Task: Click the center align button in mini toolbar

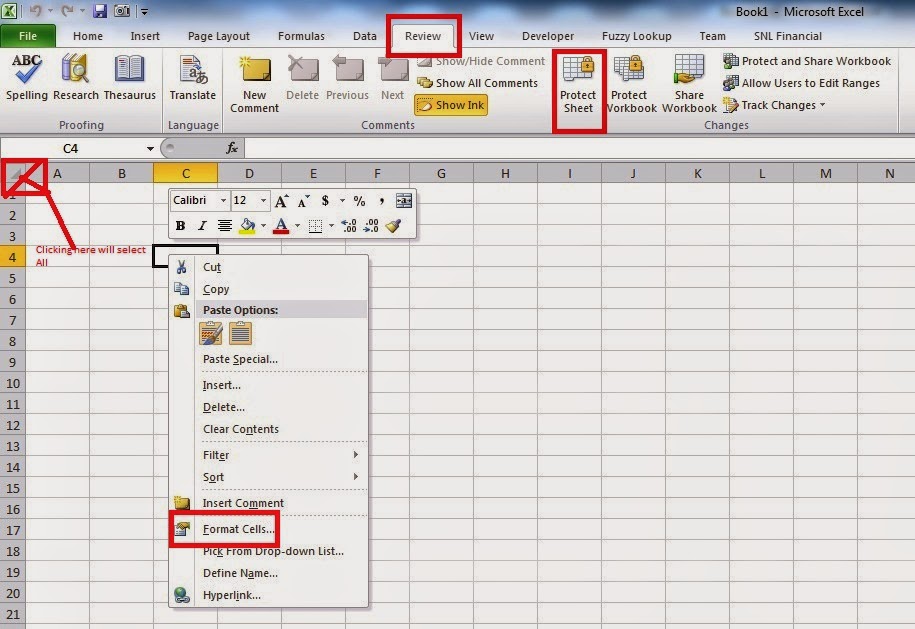Action: coord(225,226)
